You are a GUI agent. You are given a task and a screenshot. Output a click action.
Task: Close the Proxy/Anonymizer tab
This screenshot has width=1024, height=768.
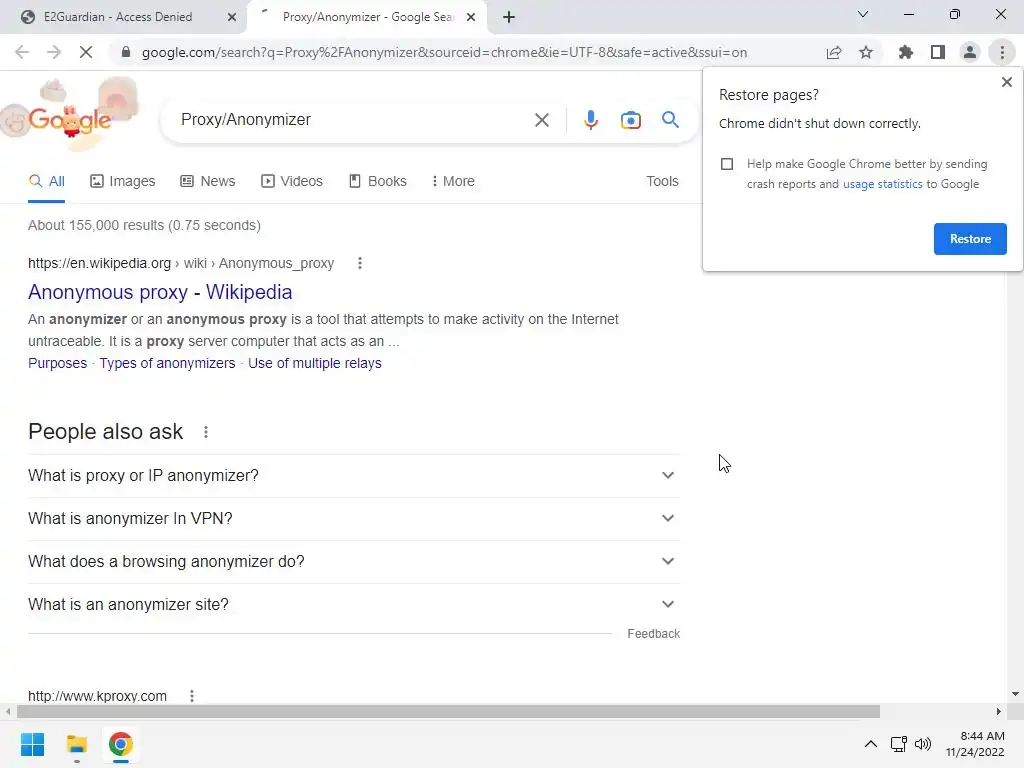click(471, 17)
